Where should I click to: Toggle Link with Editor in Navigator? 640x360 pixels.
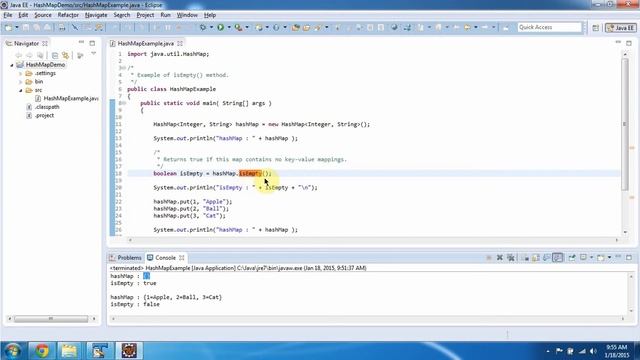pyautogui.click(x=65, y=55)
